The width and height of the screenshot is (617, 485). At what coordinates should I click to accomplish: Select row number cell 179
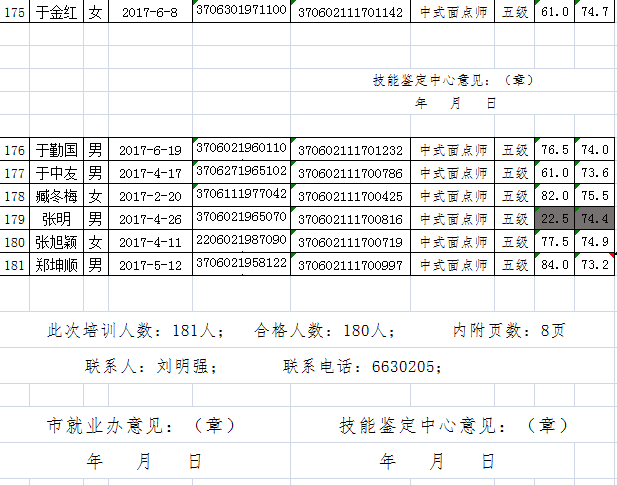pos(15,219)
